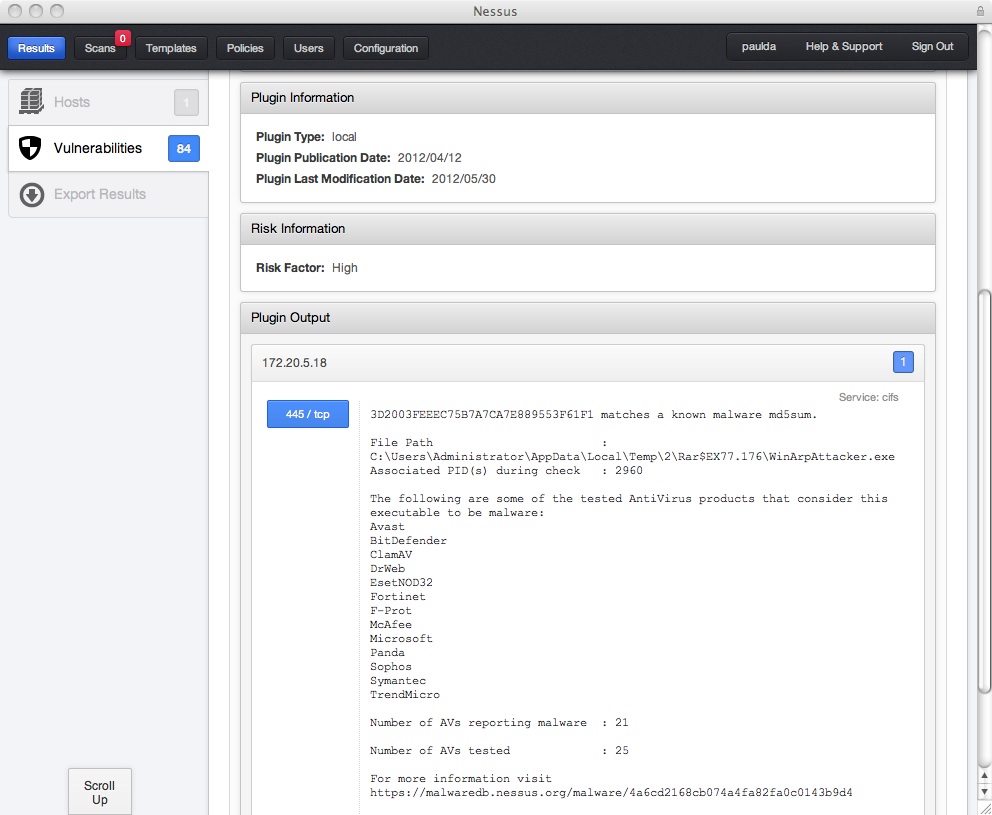The width and height of the screenshot is (992, 815).
Task: Click Symantec in the AntiVirus list
Action: [398, 680]
